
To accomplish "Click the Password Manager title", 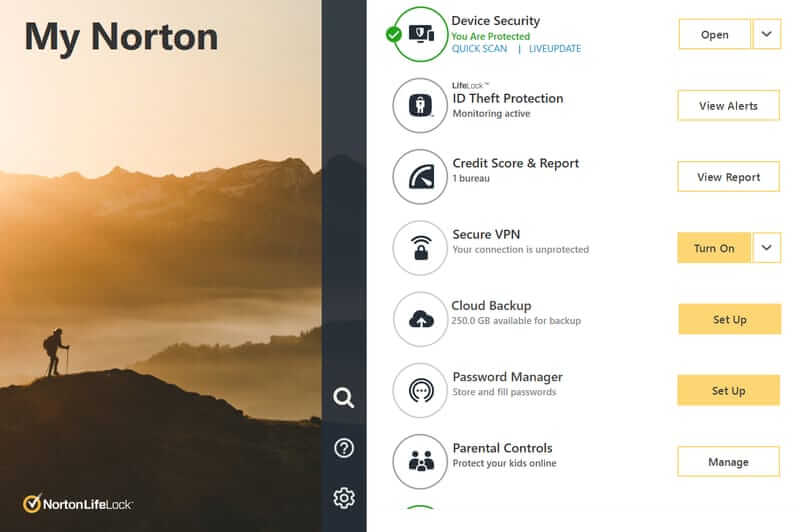I will click(508, 377).
